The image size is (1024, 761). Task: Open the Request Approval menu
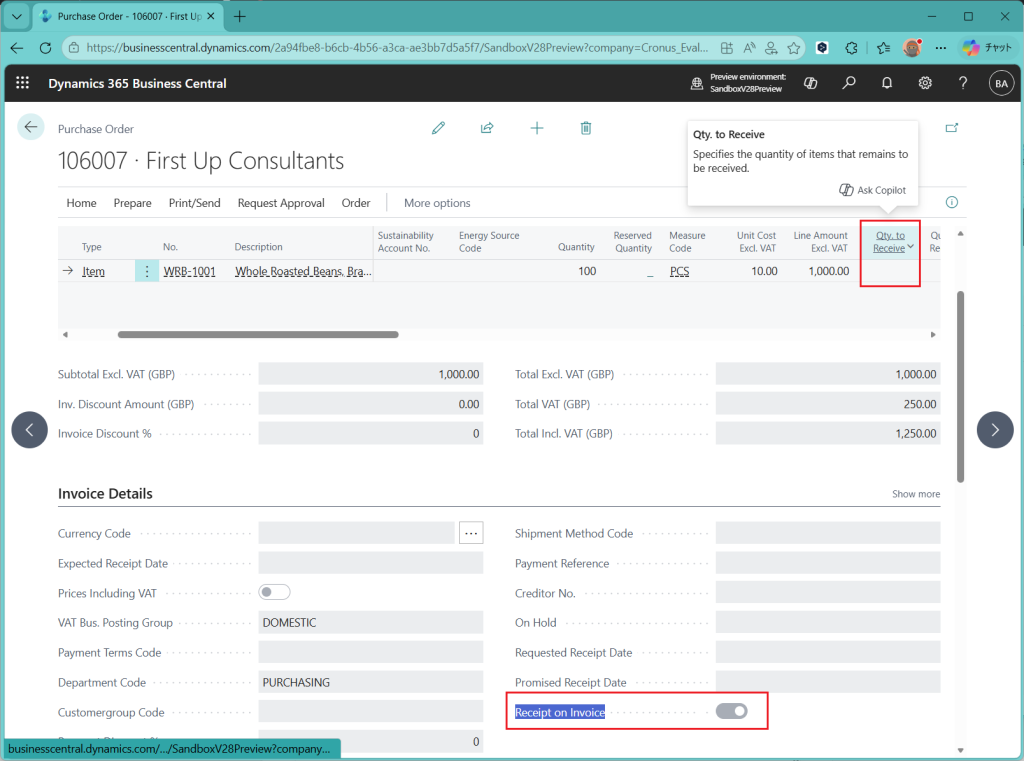coord(281,203)
